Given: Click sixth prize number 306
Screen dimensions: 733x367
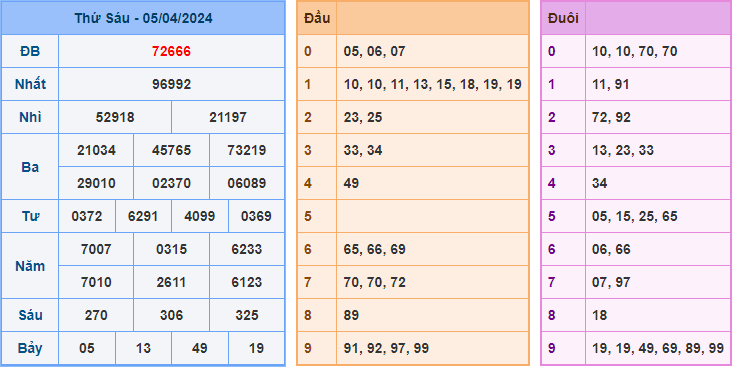Looking at the screenshot, I should [x=171, y=316].
